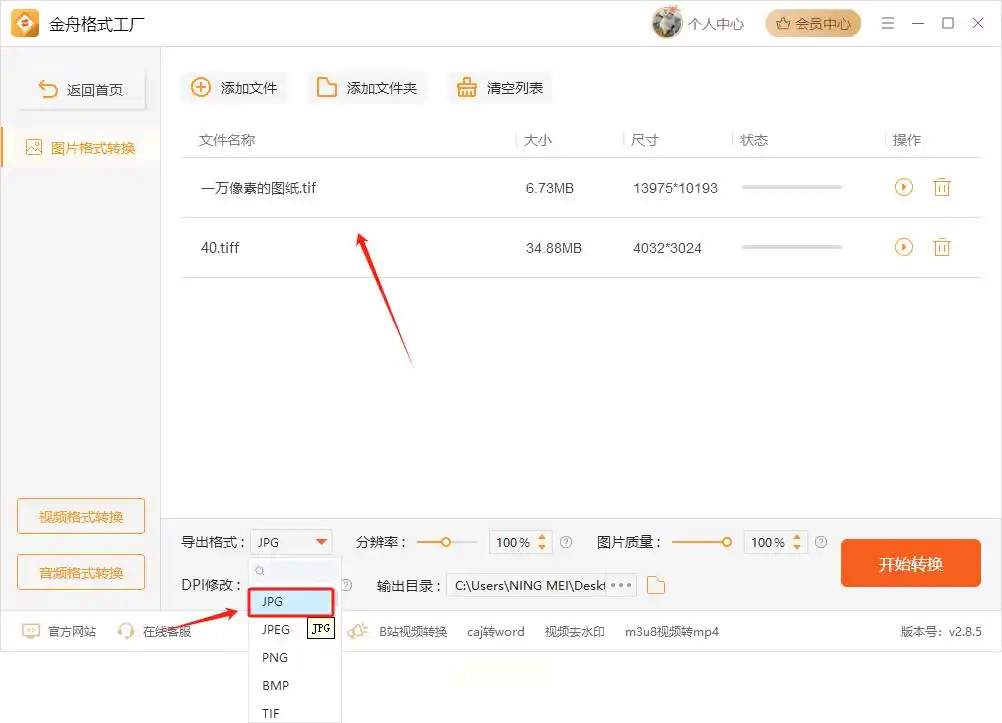Open 在线客服 support link

[x=154, y=632]
